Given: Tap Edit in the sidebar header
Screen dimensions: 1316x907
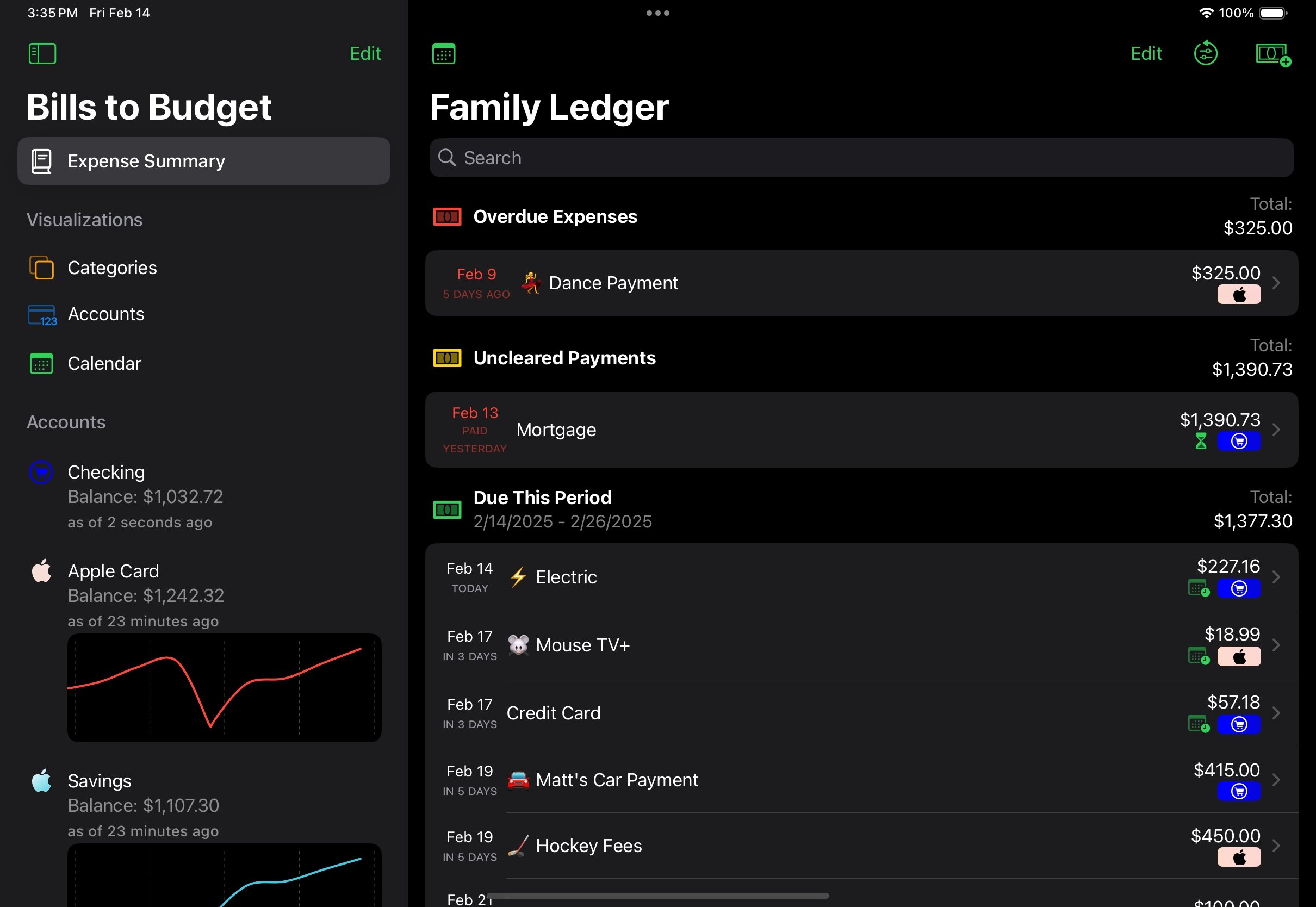Looking at the screenshot, I should click(365, 54).
